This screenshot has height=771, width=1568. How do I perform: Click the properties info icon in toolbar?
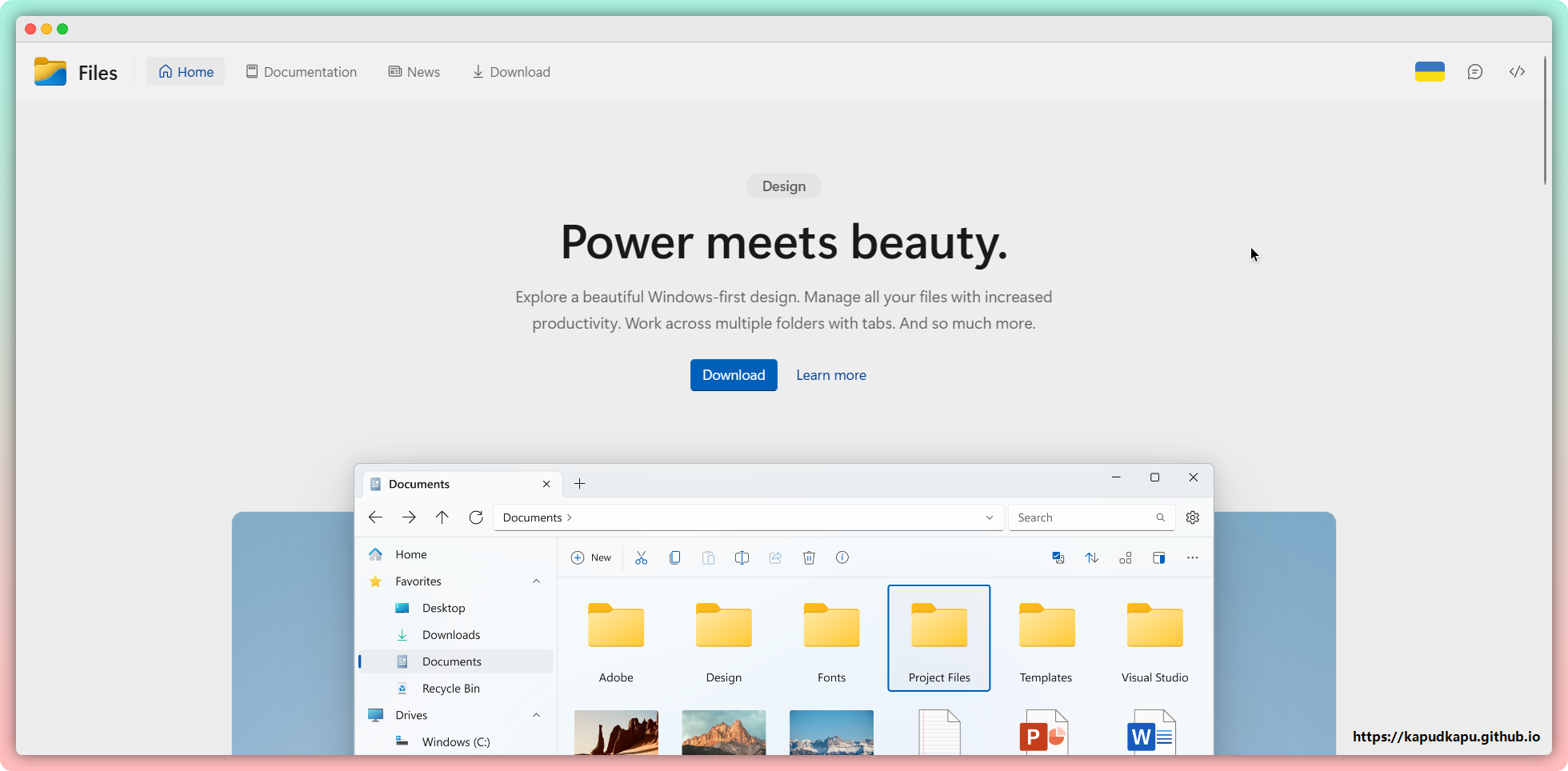click(x=842, y=557)
